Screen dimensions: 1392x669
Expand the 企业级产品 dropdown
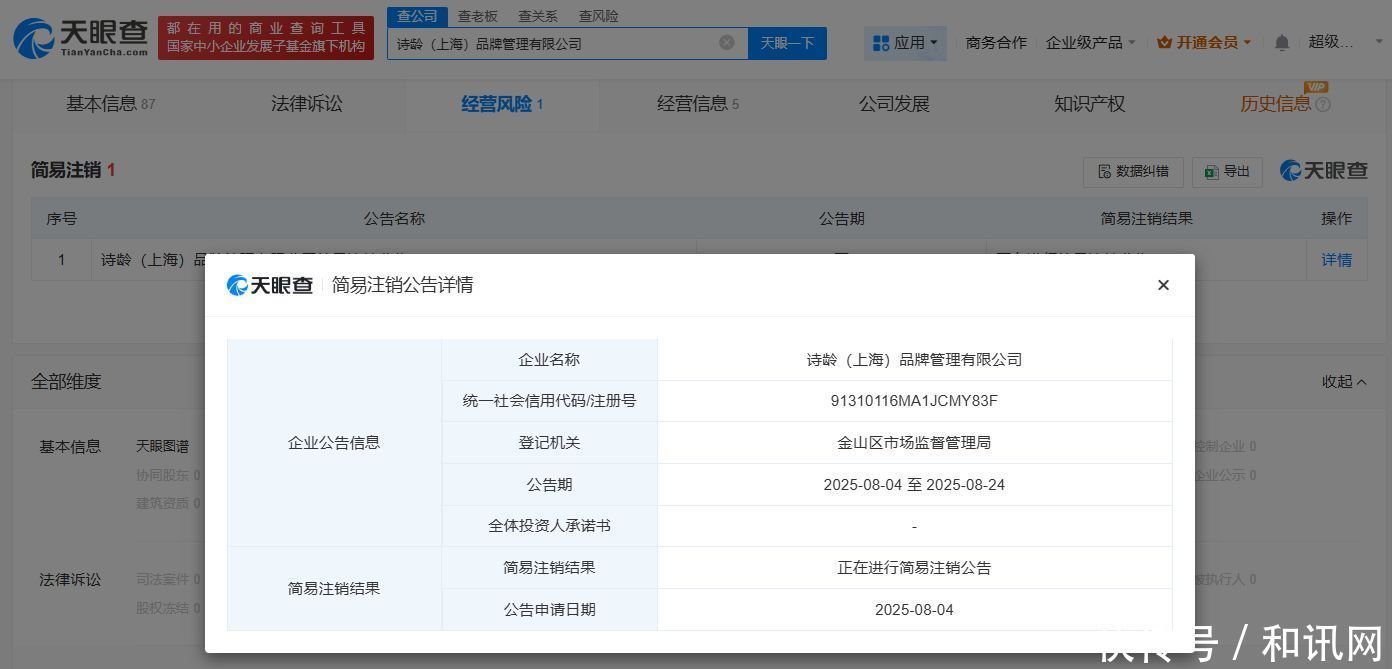(1090, 43)
